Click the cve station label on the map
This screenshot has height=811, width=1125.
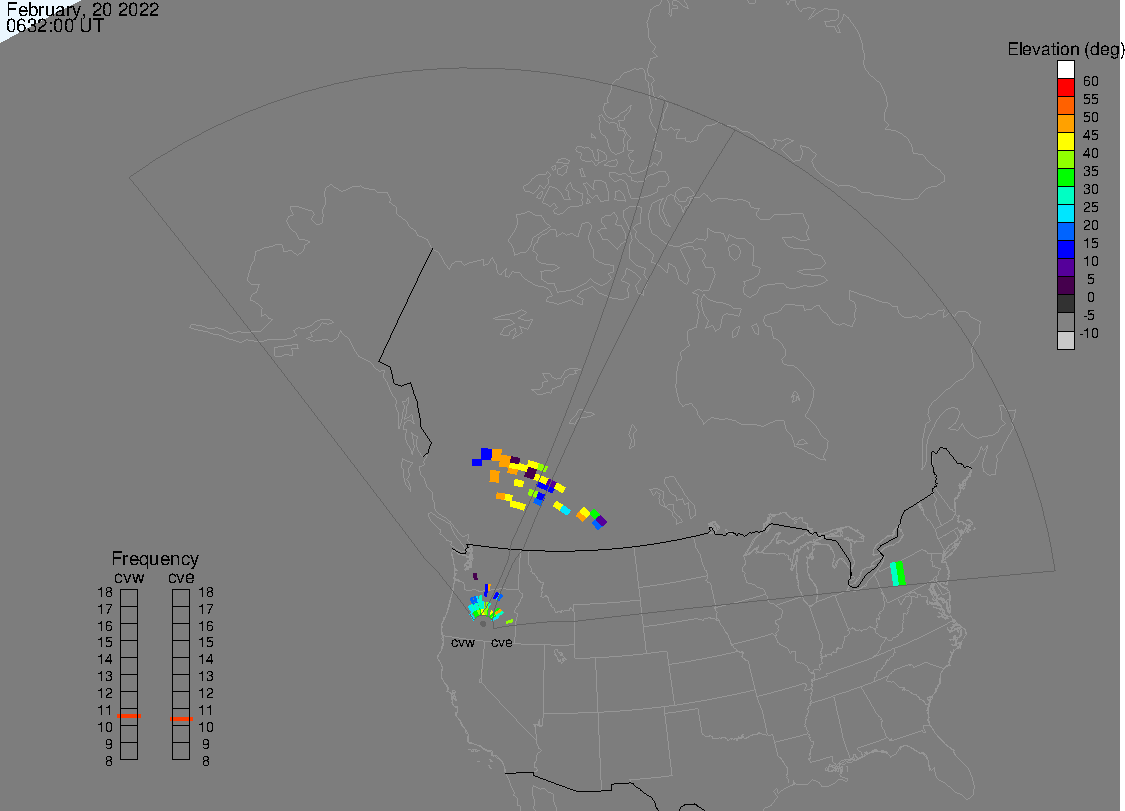click(501, 643)
